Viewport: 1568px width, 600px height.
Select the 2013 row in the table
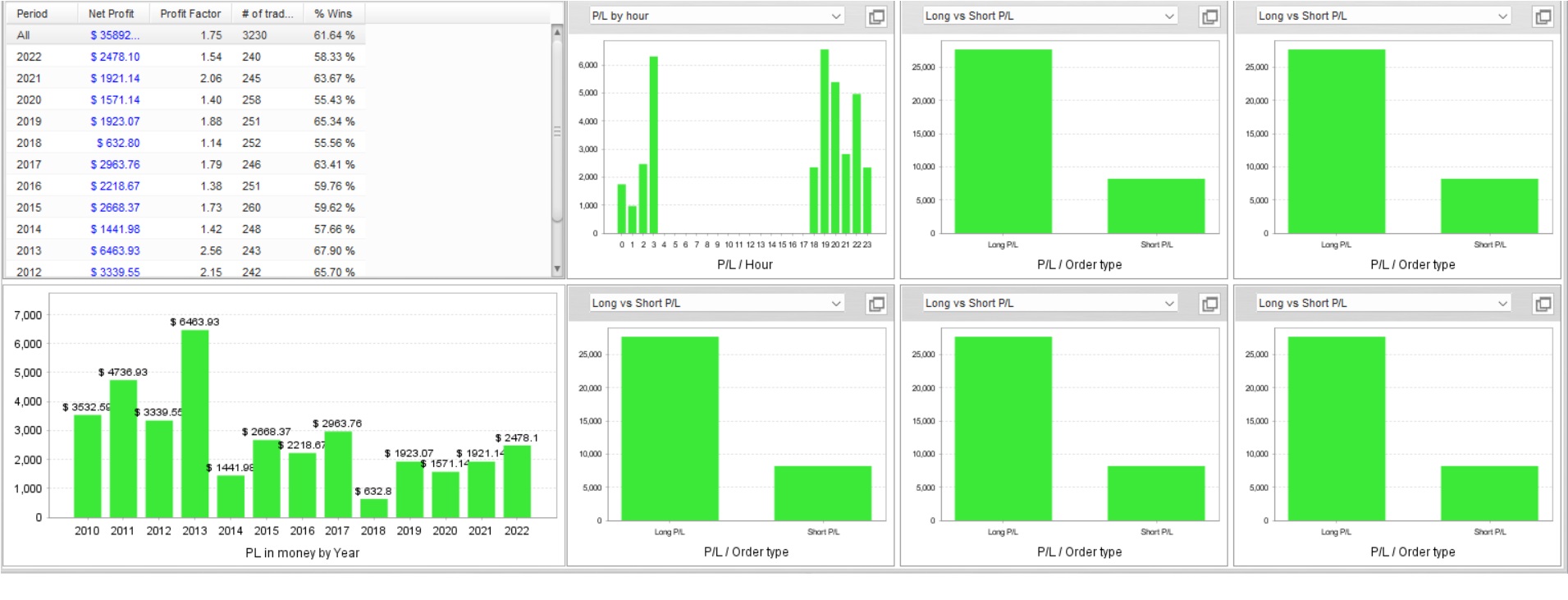coord(186,250)
